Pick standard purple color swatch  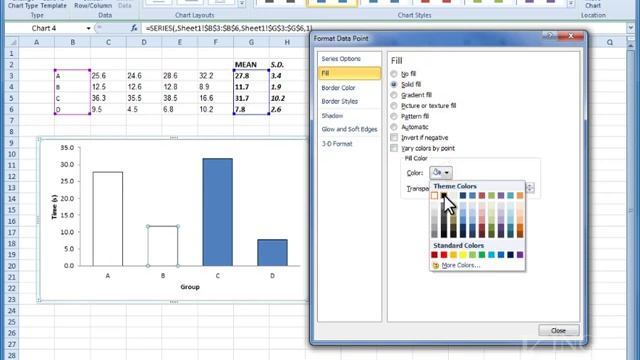pos(520,255)
